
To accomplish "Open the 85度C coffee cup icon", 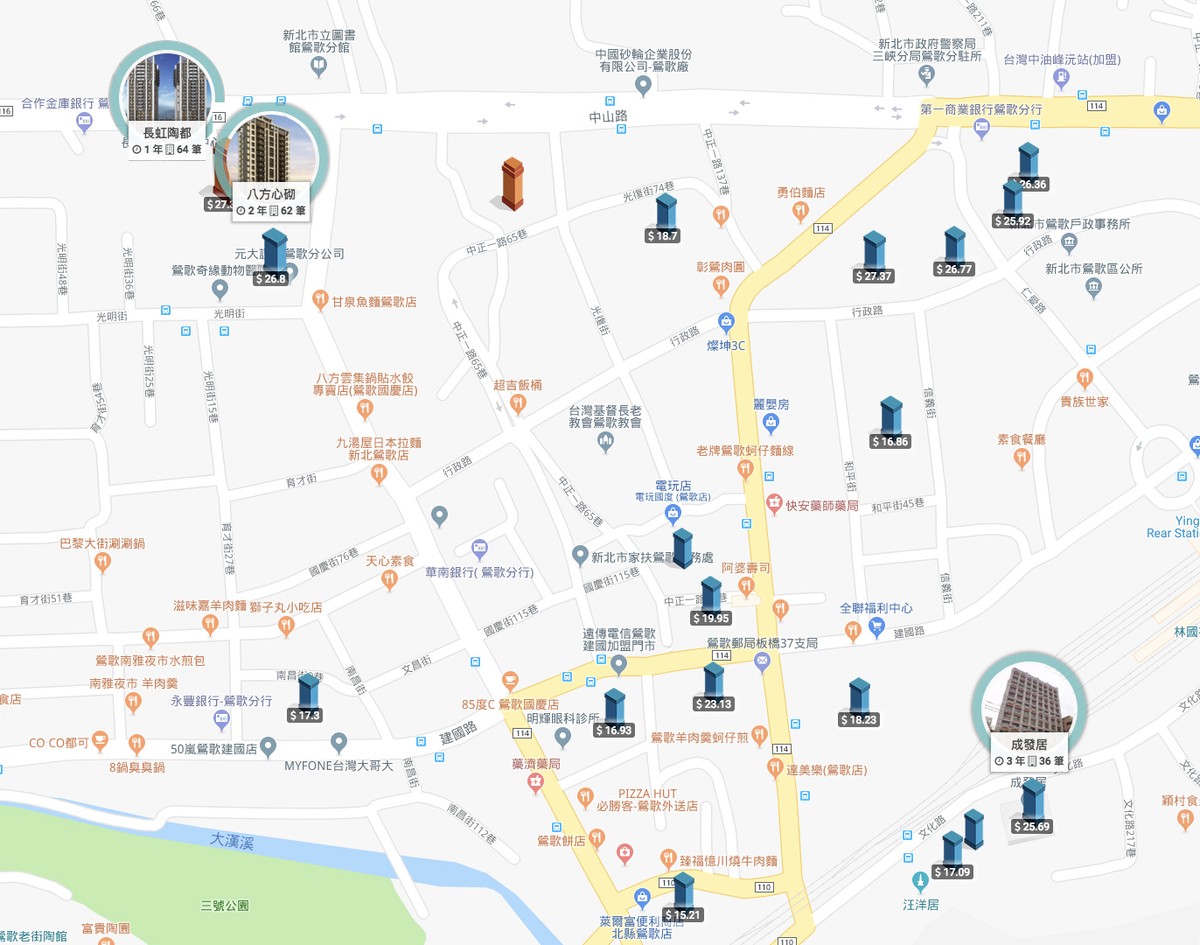I will click(510, 680).
